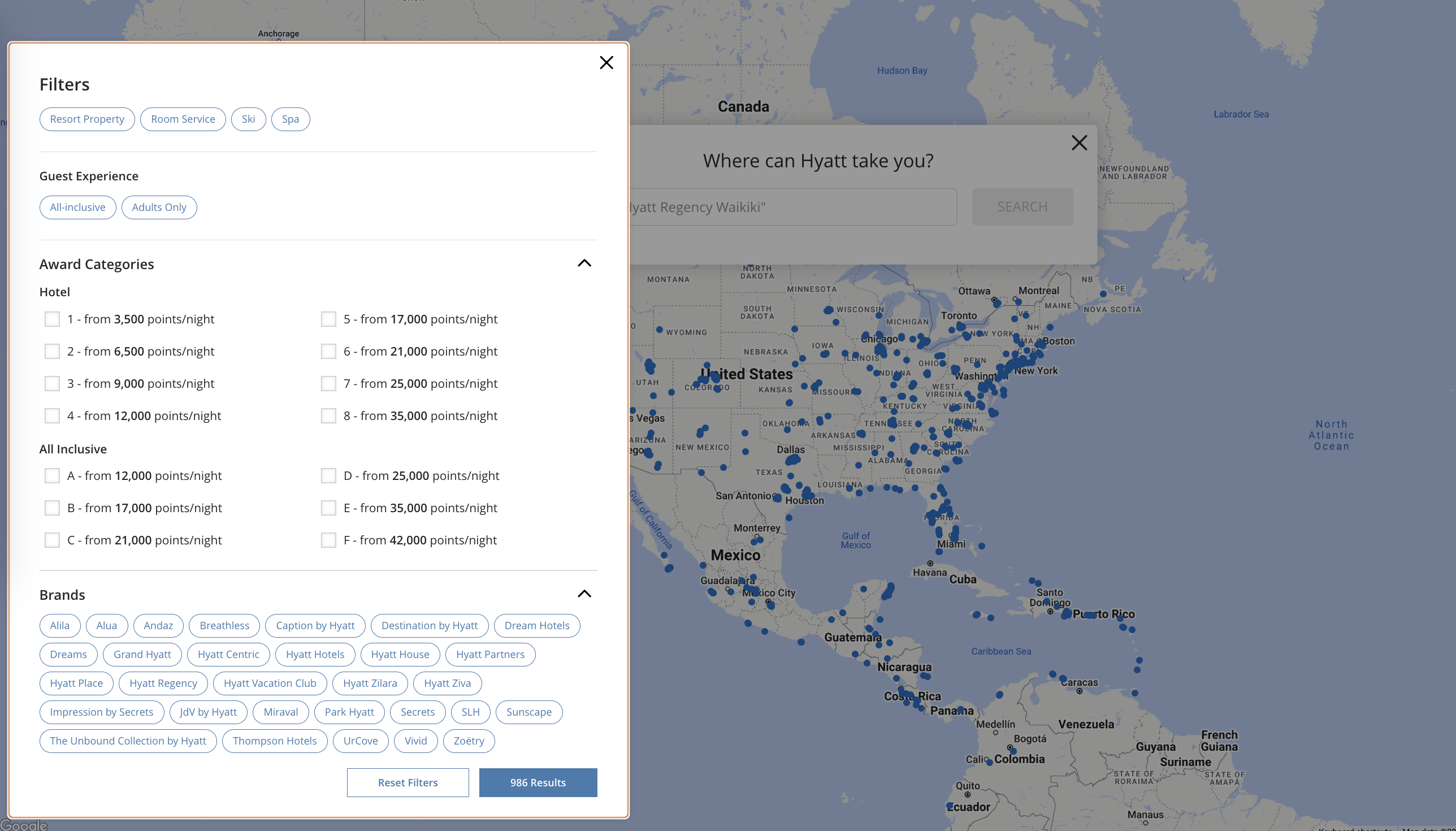Filter by Thompson Hotels brand
This screenshot has width=1456, height=831.
coord(275,741)
